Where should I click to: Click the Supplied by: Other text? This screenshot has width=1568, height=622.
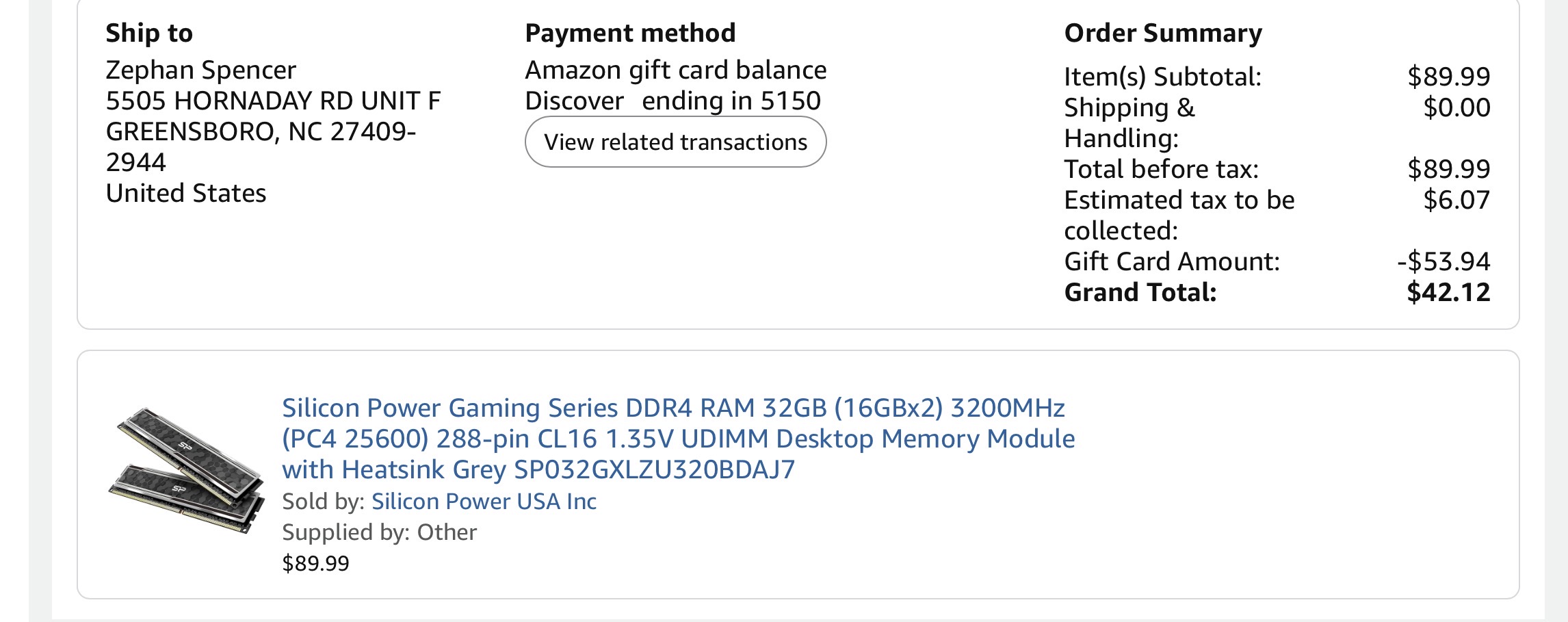(x=379, y=532)
